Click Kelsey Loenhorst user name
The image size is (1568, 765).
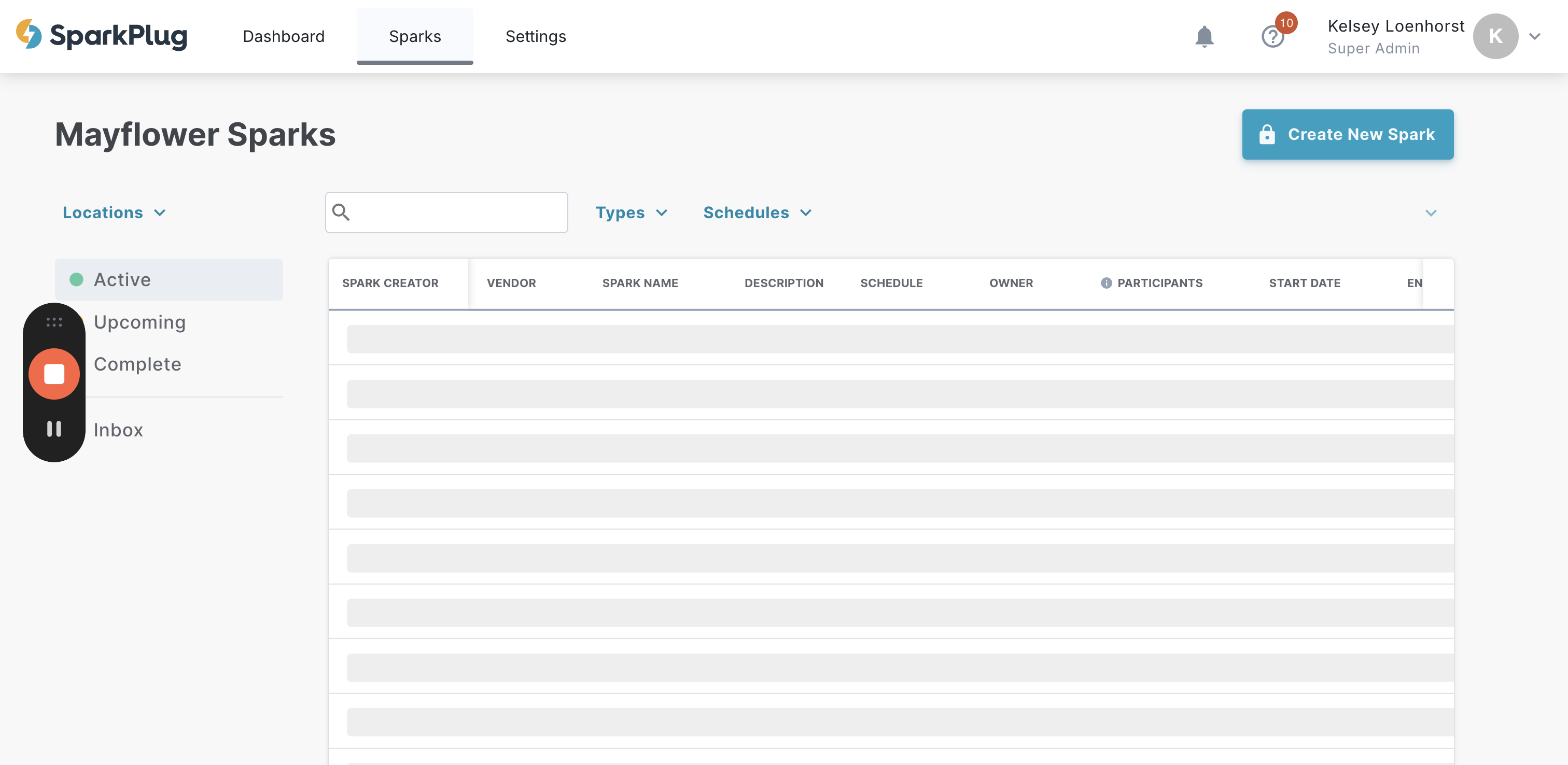coord(1396,26)
